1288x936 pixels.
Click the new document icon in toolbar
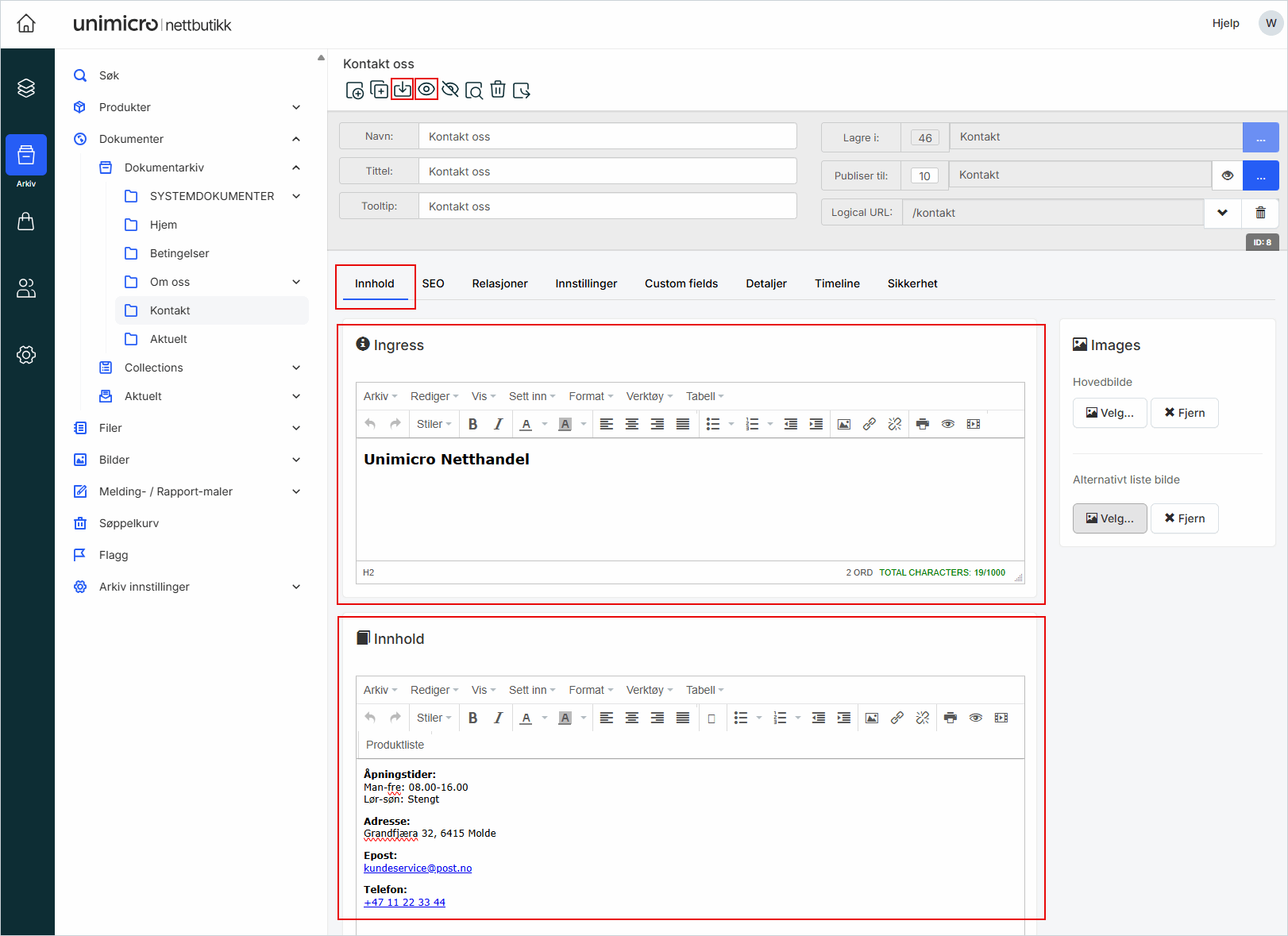tap(355, 91)
